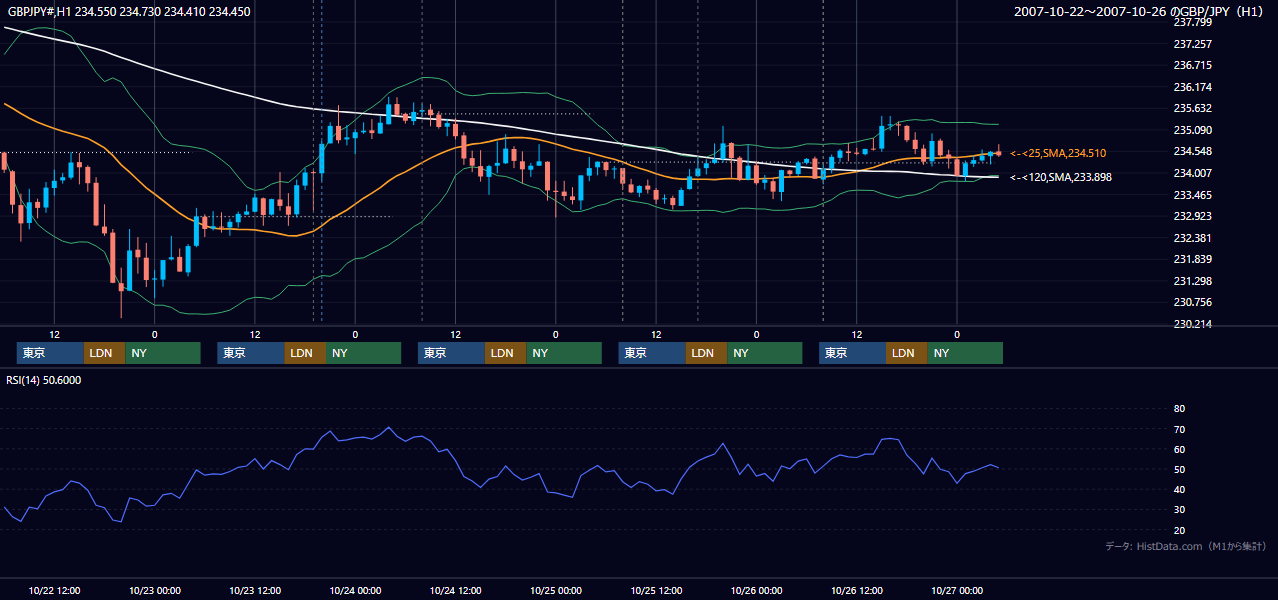
Task: Click RSI scale value 80
Action: coord(1179,409)
